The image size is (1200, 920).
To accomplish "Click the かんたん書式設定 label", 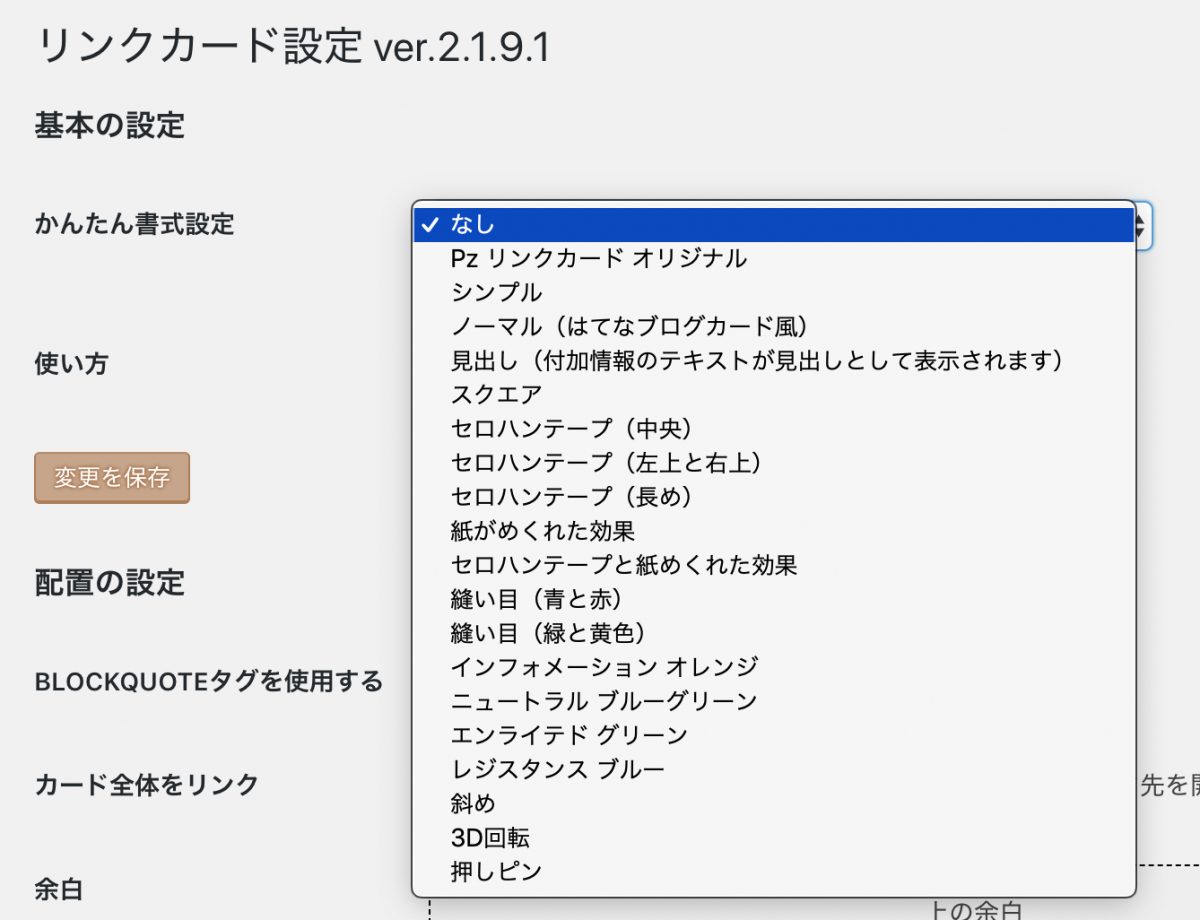I will [x=134, y=224].
